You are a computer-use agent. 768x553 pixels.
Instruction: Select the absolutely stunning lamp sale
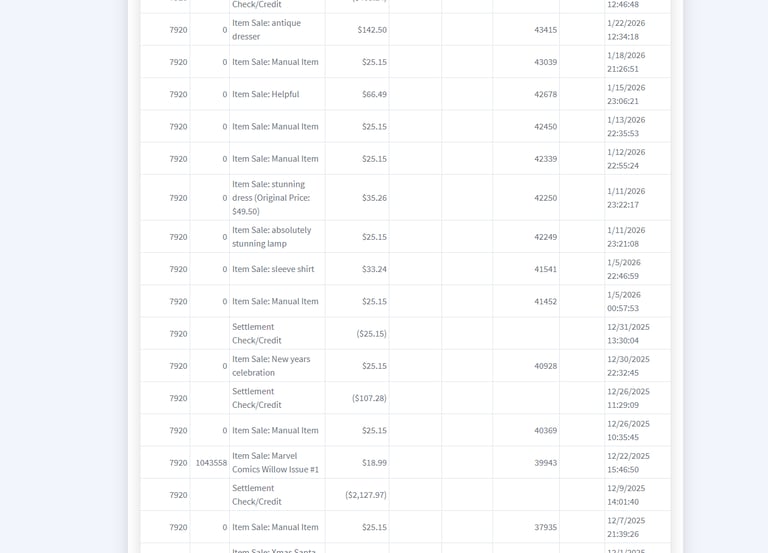pos(271,236)
